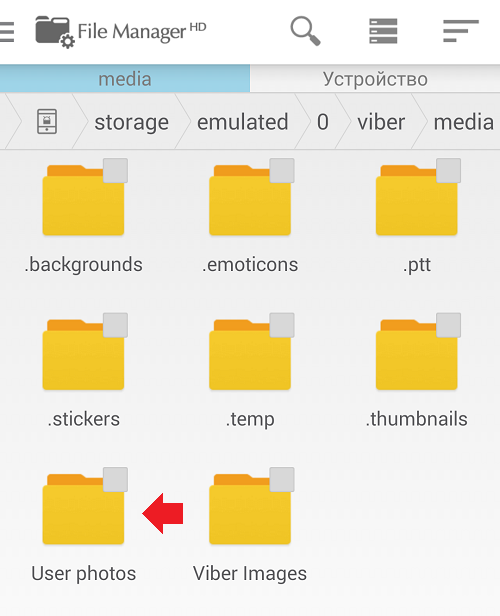Open the .temp folder label
The height and width of the screenshot is (616, 500).
coord(250,419)
